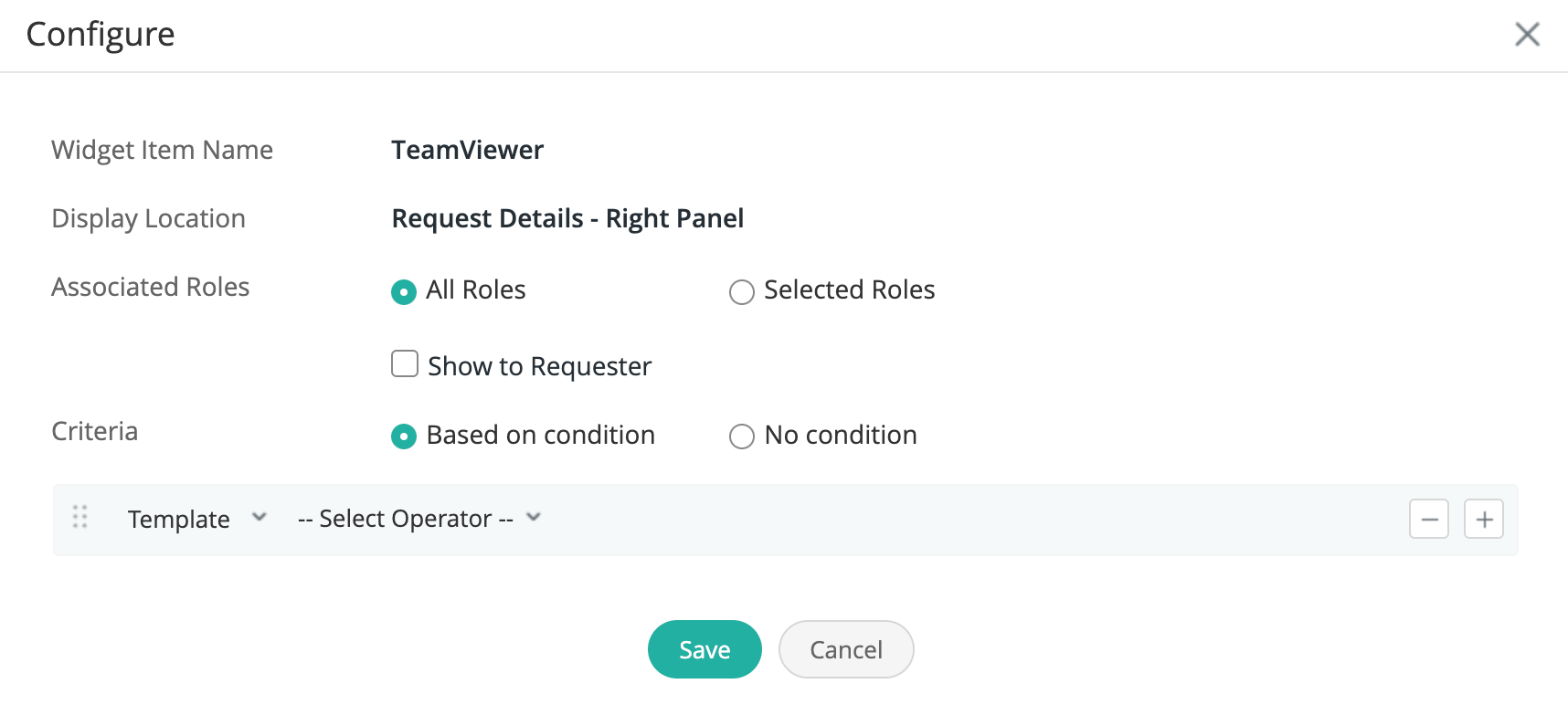Switch criteria to No condition

coord(742,437)
